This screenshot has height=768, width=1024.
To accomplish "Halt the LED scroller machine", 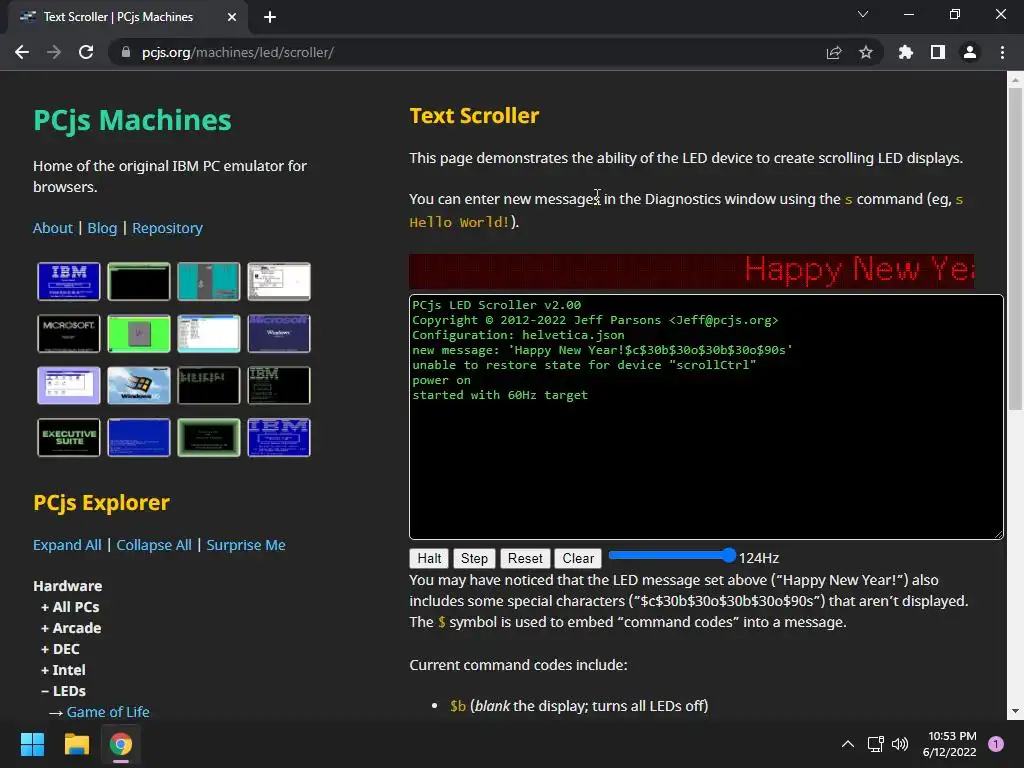I will click(x=429, y=558).
